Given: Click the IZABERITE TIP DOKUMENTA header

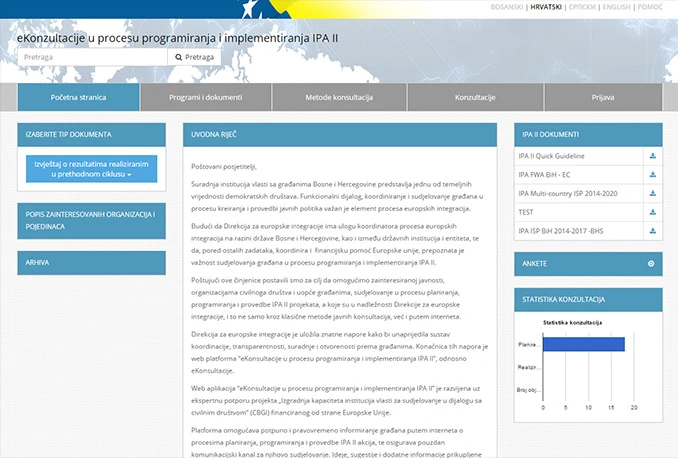Looking at the screenshot, I should tap(91, 135).
